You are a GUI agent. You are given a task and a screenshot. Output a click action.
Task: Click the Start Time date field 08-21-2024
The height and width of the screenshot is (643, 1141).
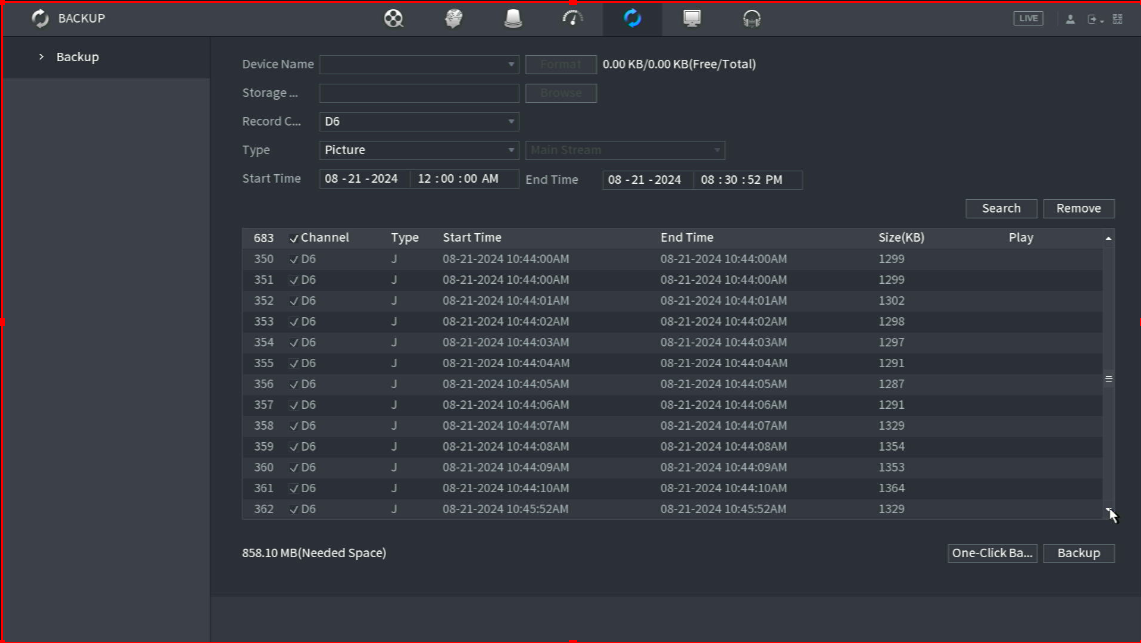[364, 179]
